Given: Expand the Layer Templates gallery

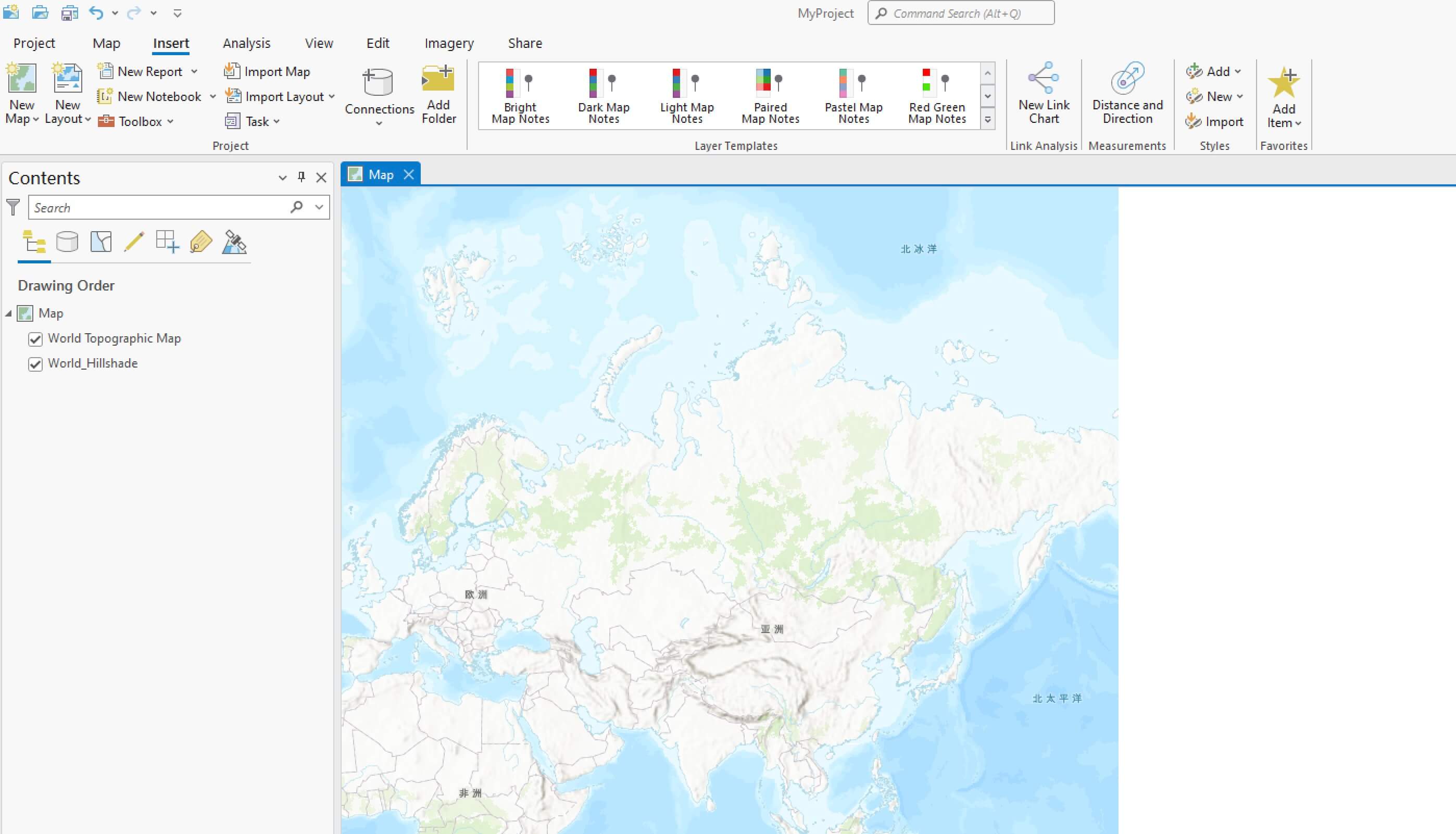Looking at the screenshot, I should pyautogui.click(x=987, y=120).
